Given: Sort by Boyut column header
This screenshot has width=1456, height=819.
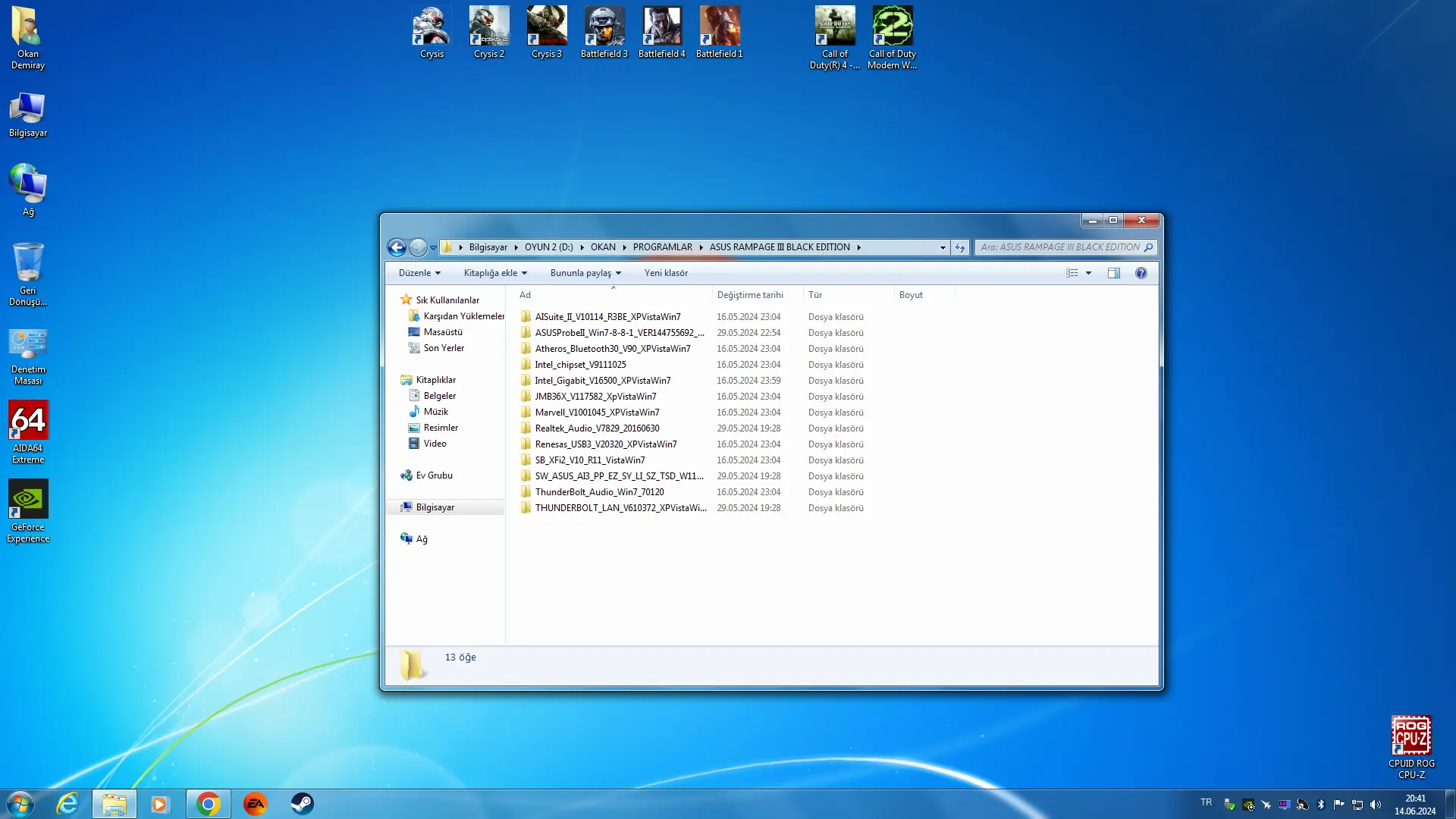Looking at the screenshot, I should click(924, 295).
